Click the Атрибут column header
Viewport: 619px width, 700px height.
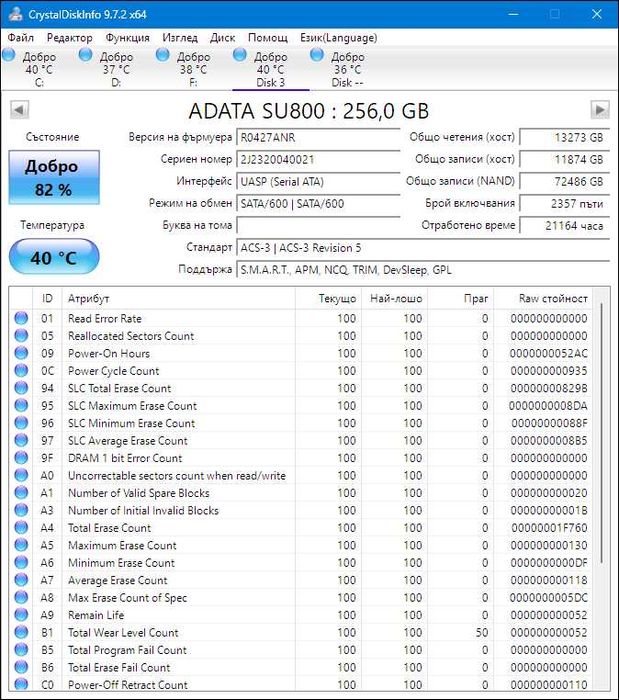(179, 299)
